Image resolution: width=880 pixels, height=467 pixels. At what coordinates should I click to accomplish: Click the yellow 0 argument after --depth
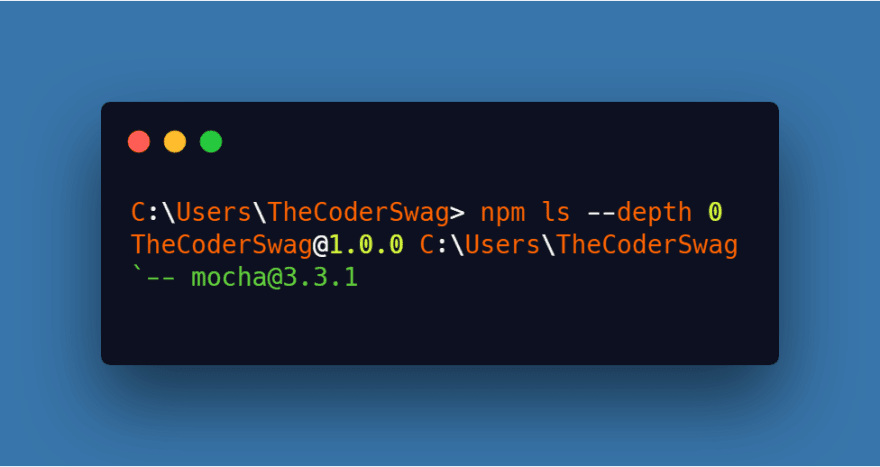click(714, 212)
